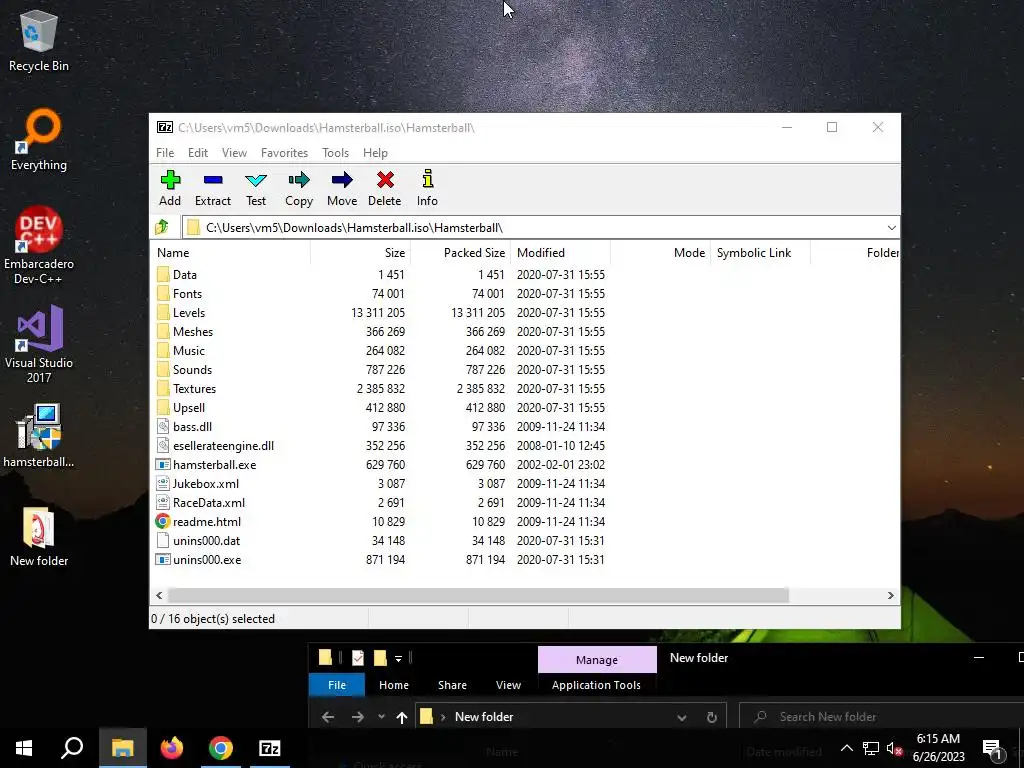1024x768 pixels.
Task: Expand Explorer address history dropdown
Action: coord(682,717)
